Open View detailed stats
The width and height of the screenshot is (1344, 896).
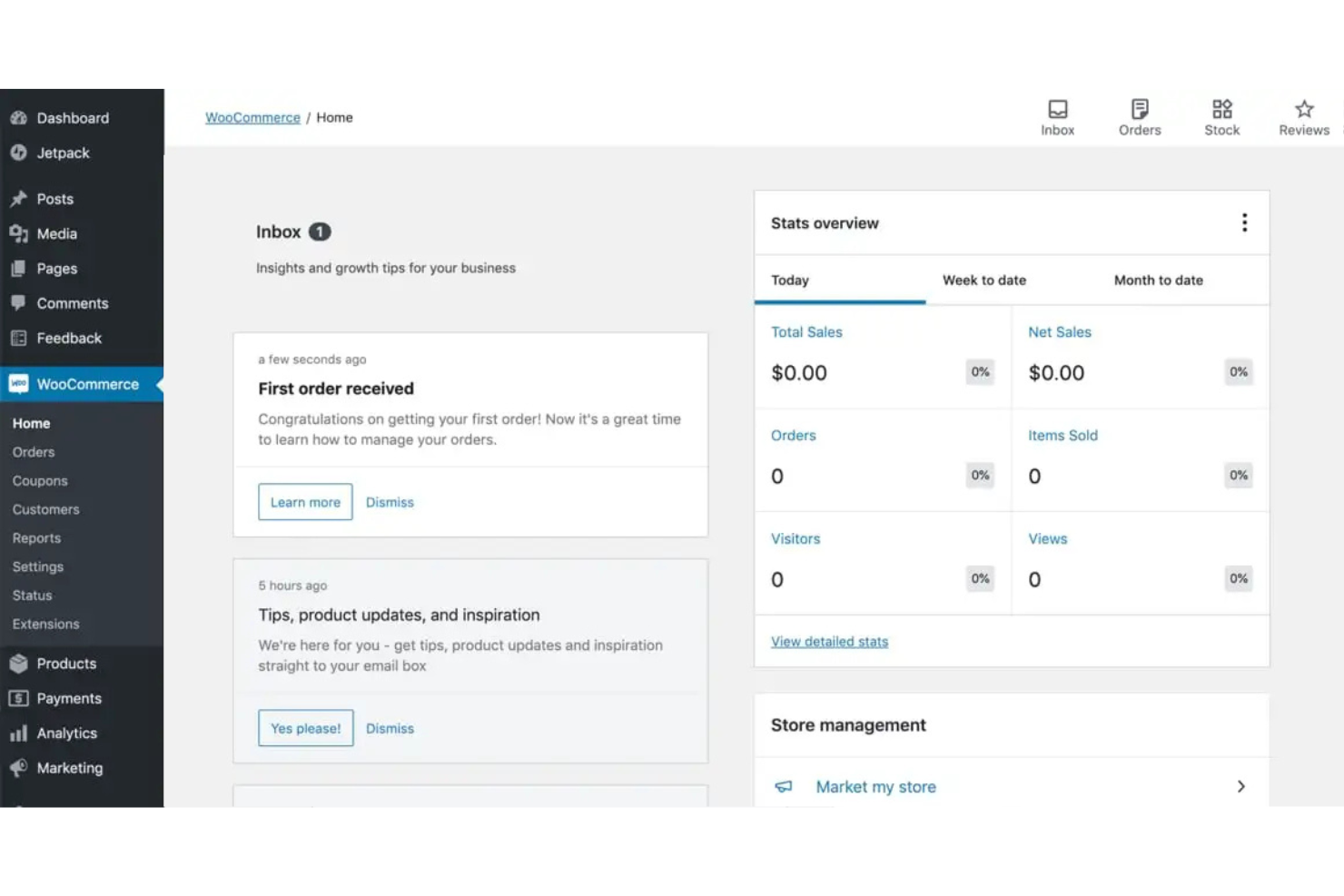click(x=829, y=641)
